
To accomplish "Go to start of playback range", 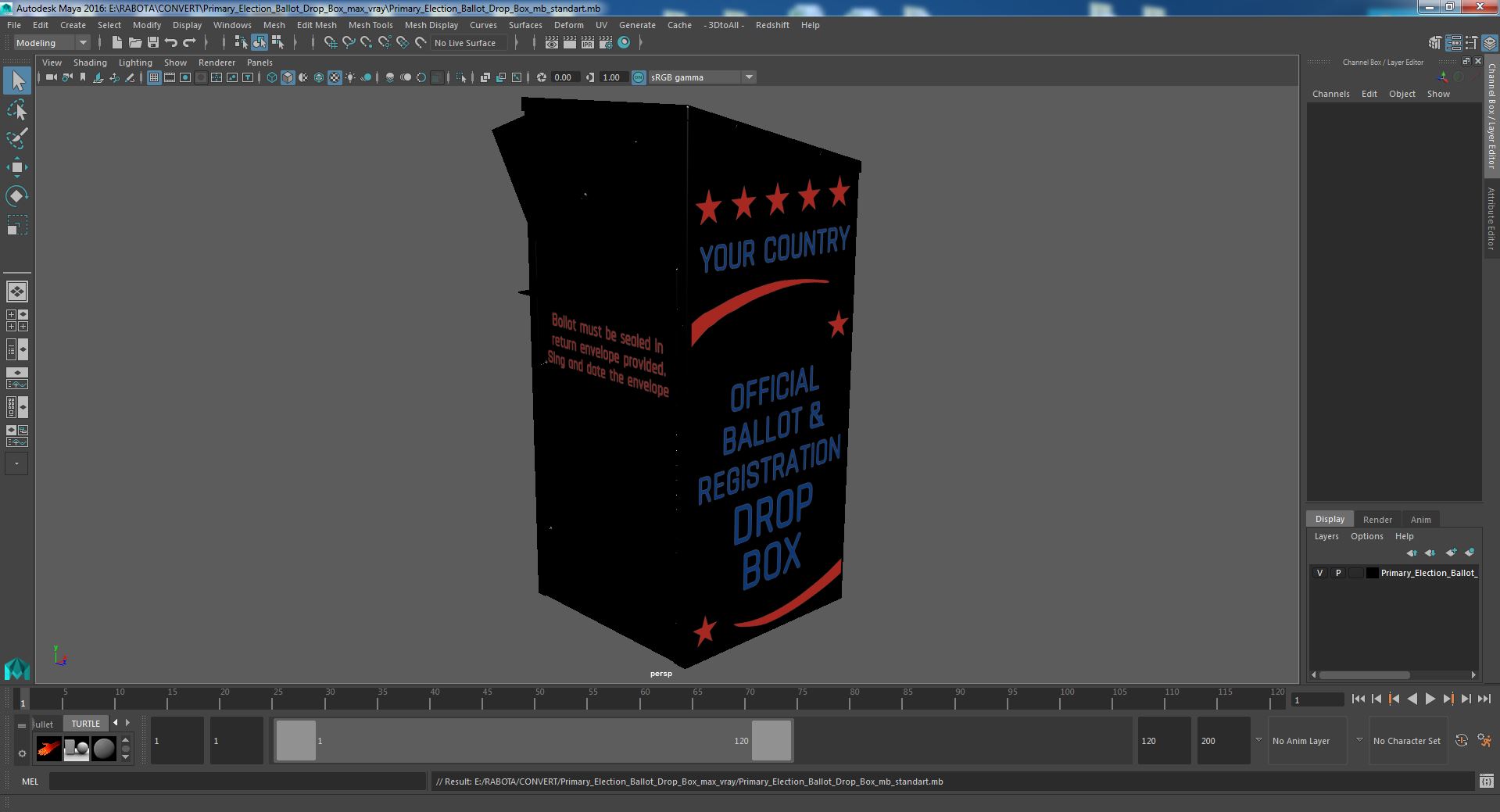I will [1358, 699].
